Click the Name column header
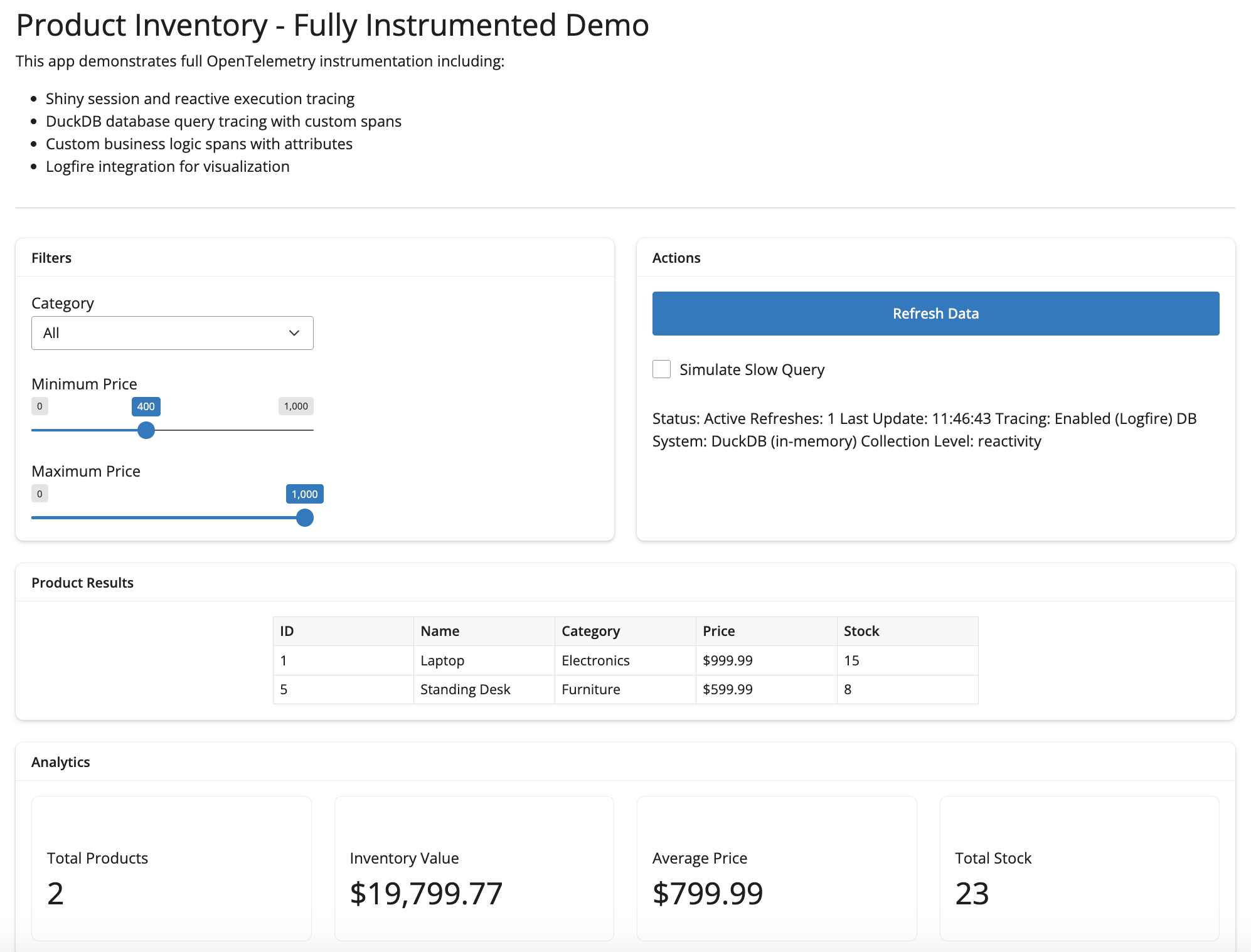The height and width of the screenshot is (952, 1251). [x=440, y=631]
